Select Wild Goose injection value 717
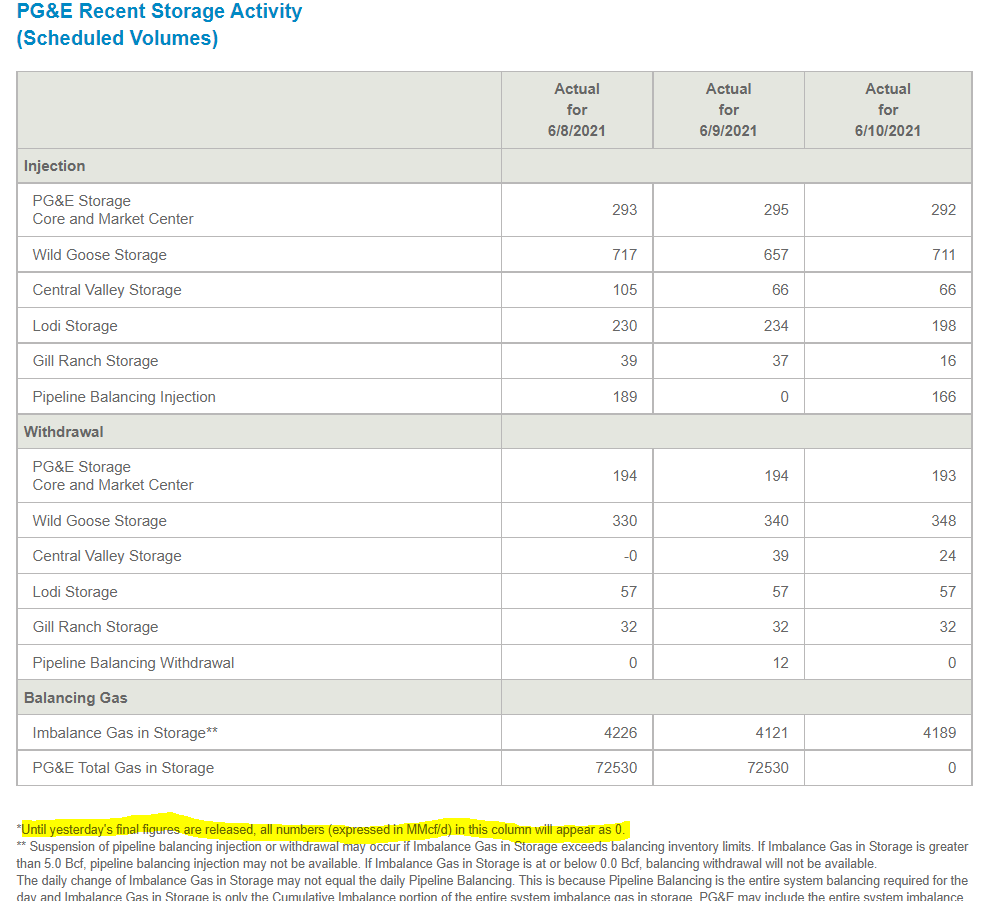The width and height of the screenshot is (1001, 901). point(624,255)
